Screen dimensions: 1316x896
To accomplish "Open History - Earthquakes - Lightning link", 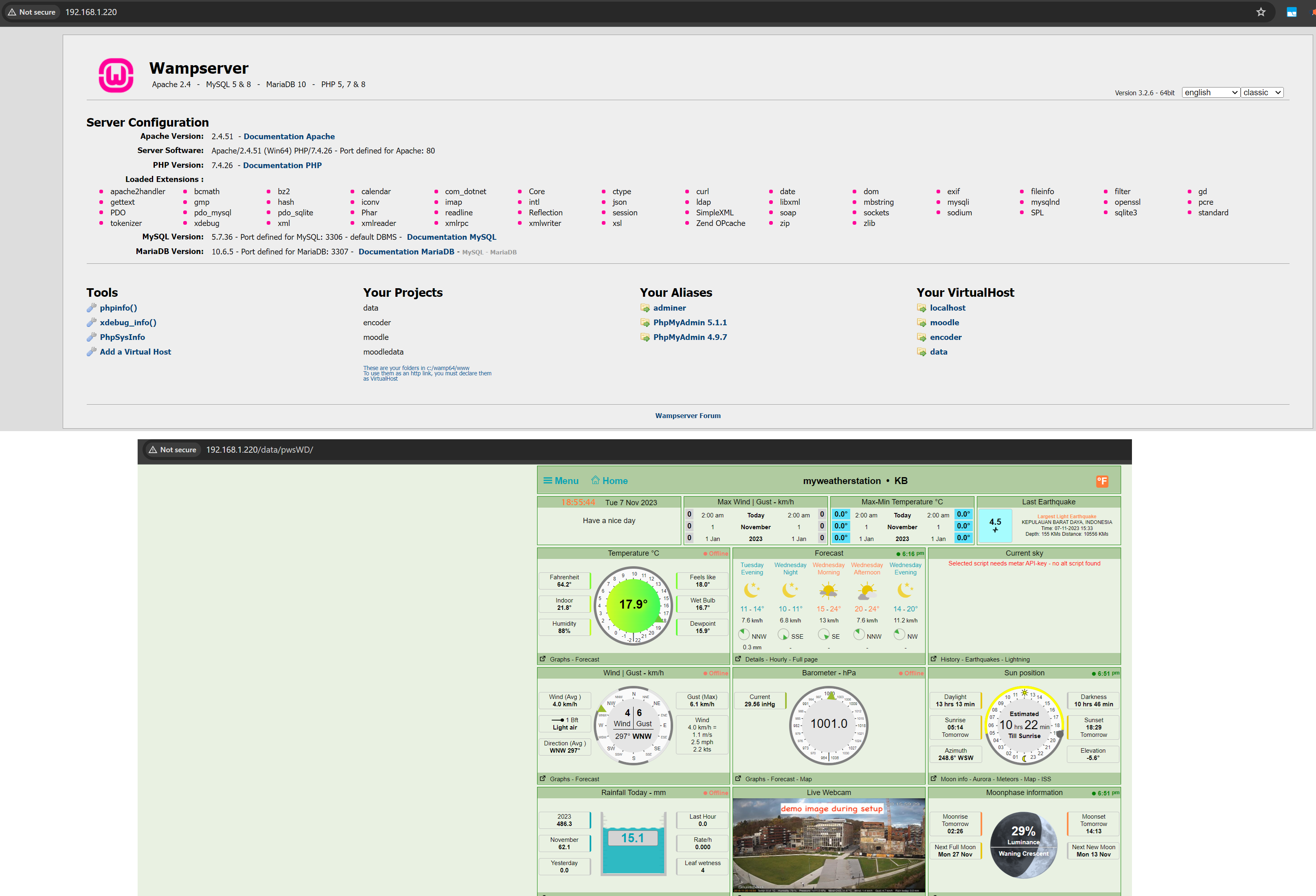I will 985,659.
